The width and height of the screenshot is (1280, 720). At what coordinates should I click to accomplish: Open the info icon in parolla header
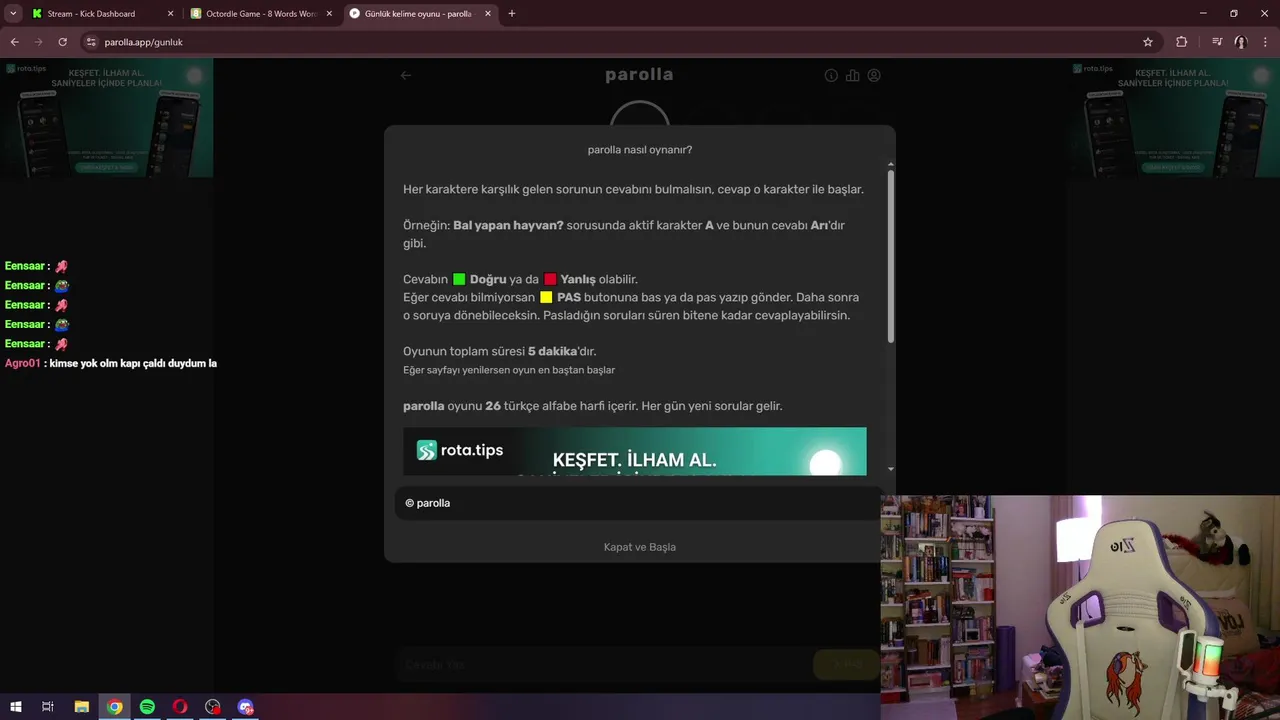coord(831,75)
